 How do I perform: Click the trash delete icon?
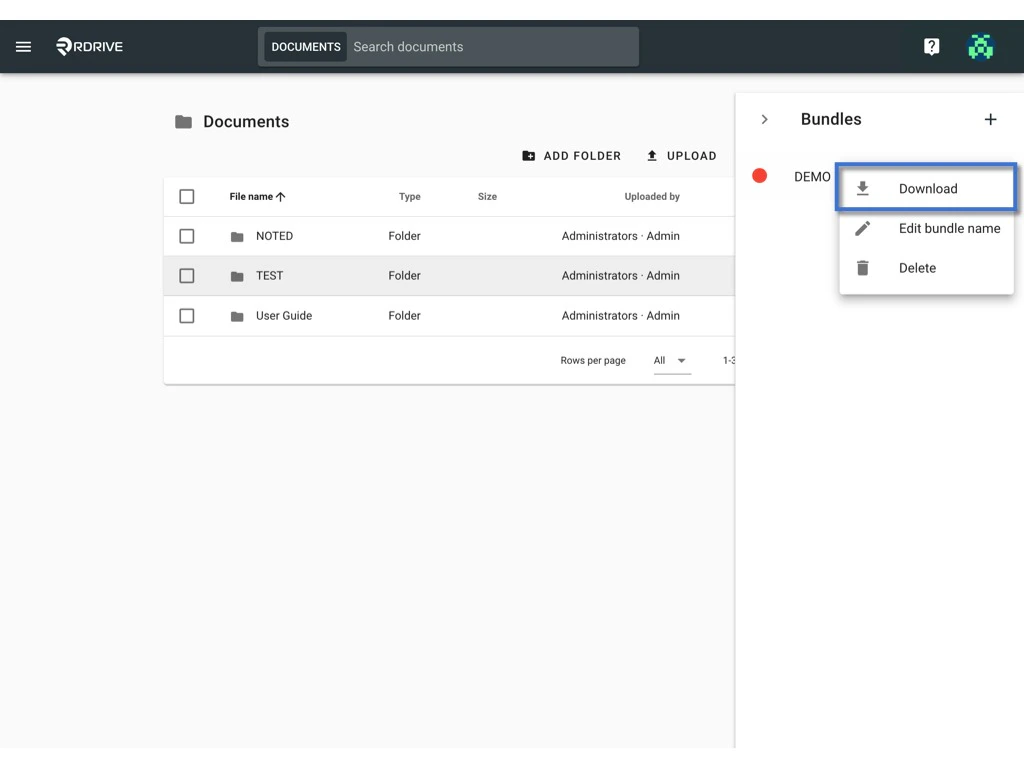point(863,268)
